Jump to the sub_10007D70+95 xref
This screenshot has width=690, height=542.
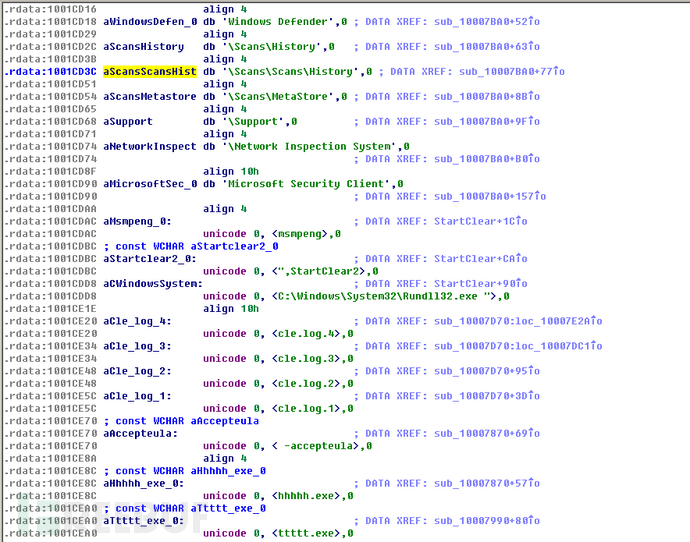coord(487,371)
